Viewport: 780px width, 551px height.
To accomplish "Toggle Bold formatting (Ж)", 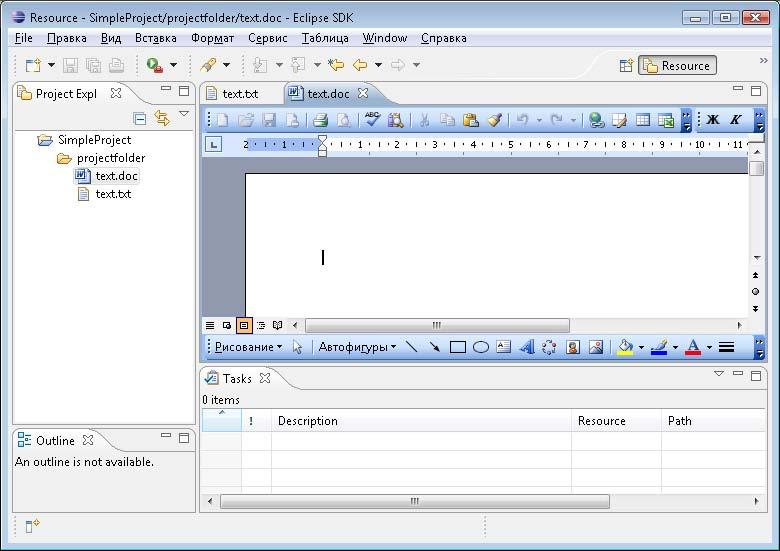I will tap(713, 119).
